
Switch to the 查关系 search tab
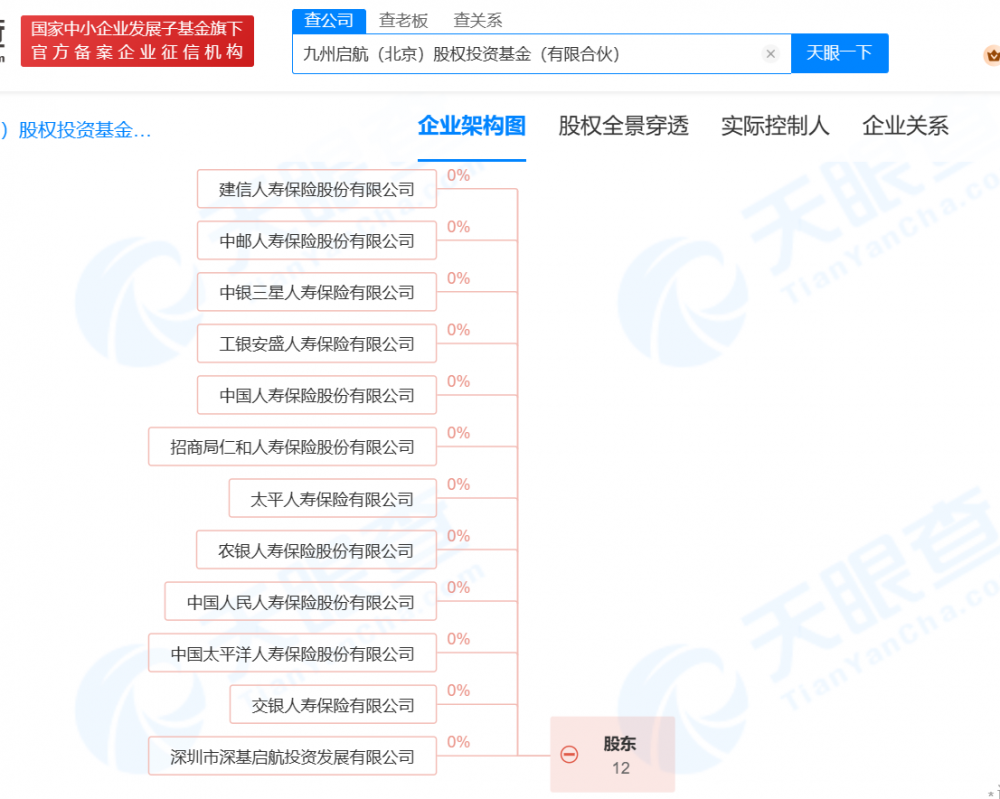478,20
